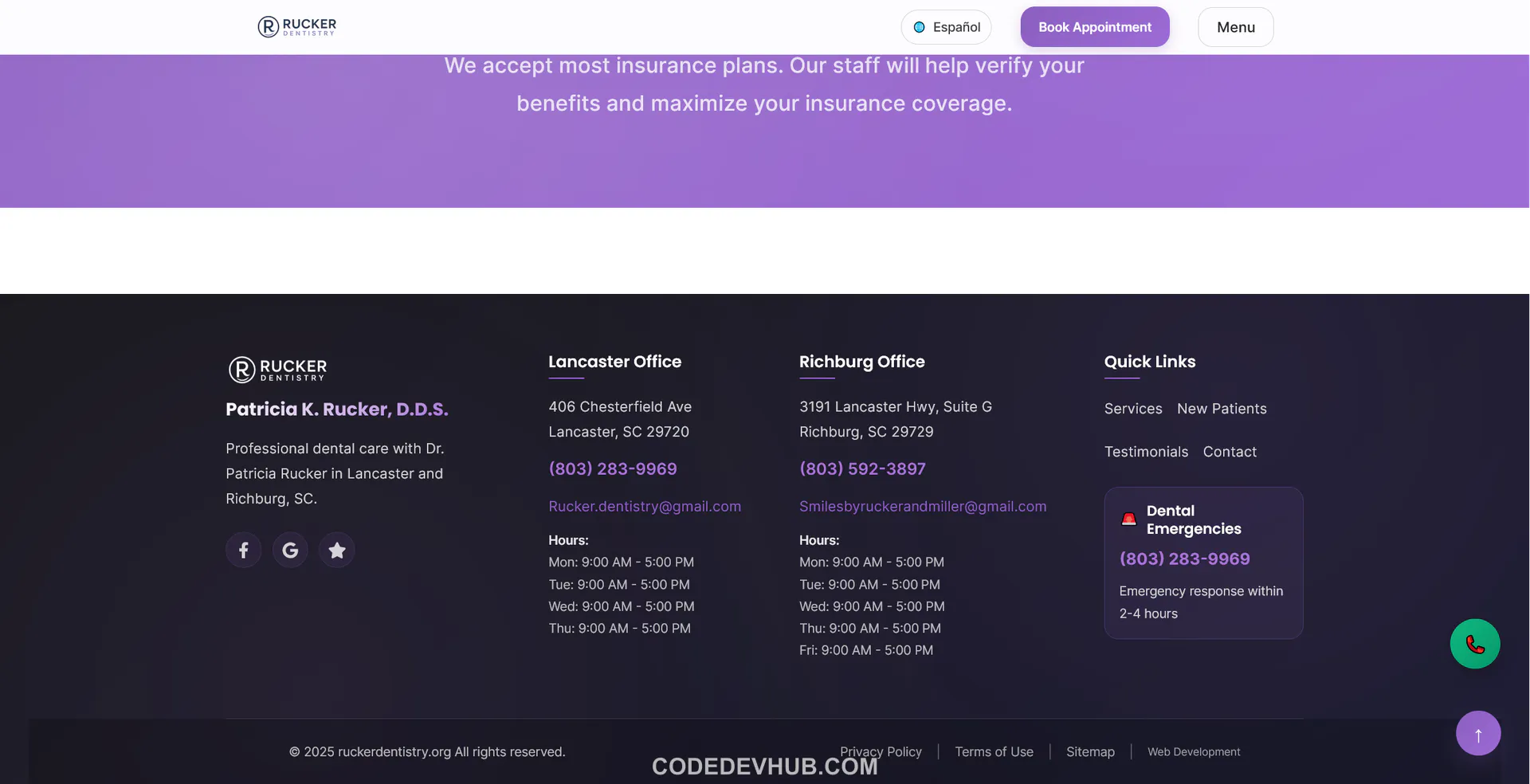Go to Services quick link

coord(1132,409)
